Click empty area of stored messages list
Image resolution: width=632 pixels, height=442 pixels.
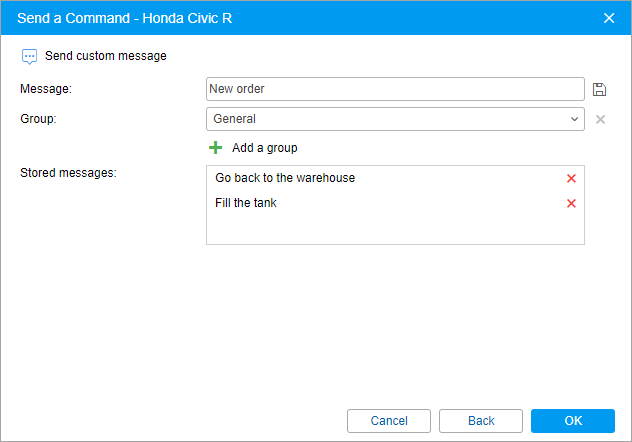pyautogui.click(x=395, y=228)
